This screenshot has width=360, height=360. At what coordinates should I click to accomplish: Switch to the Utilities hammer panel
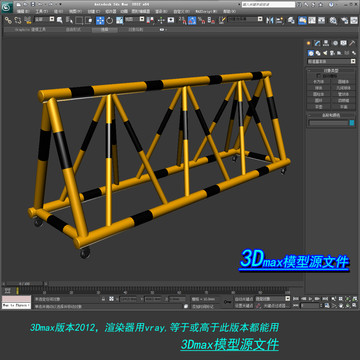(352, 43)
